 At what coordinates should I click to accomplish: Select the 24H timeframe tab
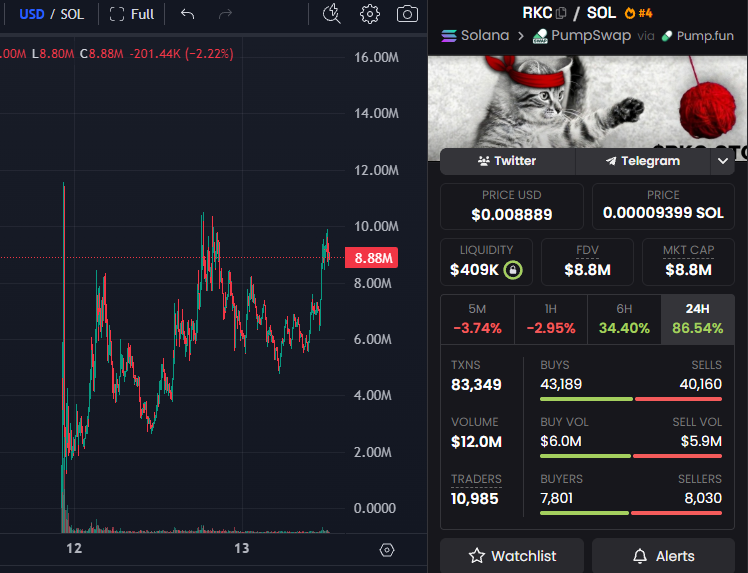click(x=697, y=320)
